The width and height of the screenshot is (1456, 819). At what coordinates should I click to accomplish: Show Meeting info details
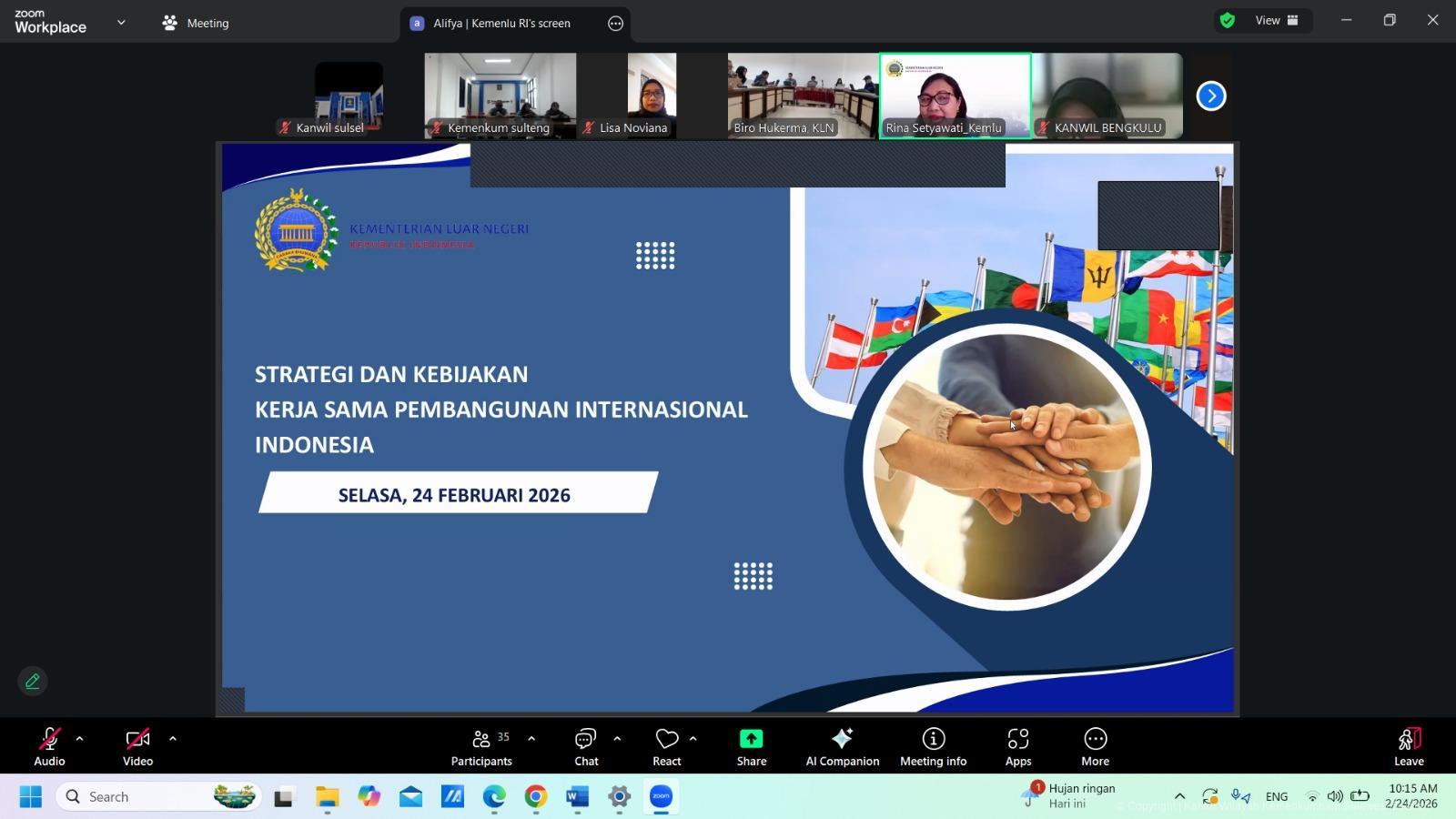[x=933, y=746]
